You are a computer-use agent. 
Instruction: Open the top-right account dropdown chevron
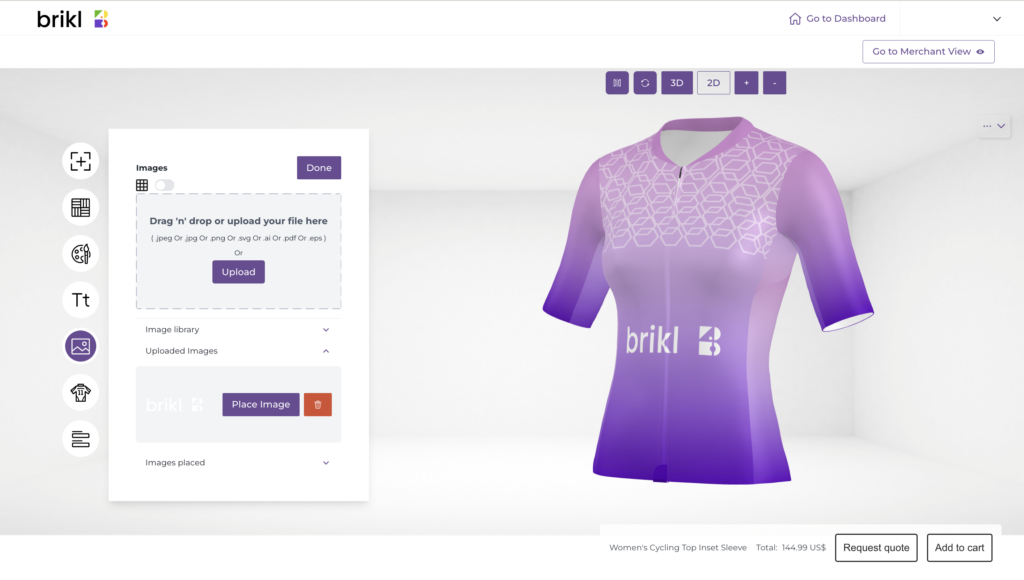pyautogui.click(x=997, y=19)
